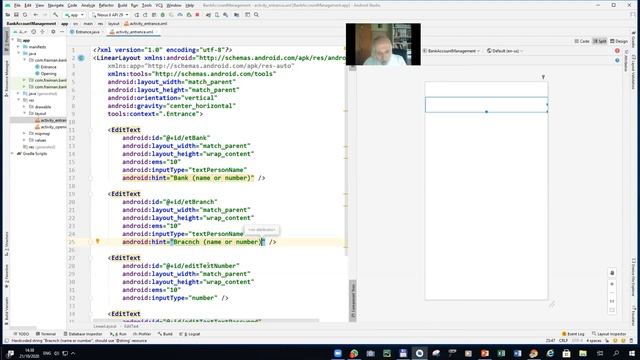Open the Event Log
Image resolution: width=640 pixels, height=360 pixels.
coord(573,334)
